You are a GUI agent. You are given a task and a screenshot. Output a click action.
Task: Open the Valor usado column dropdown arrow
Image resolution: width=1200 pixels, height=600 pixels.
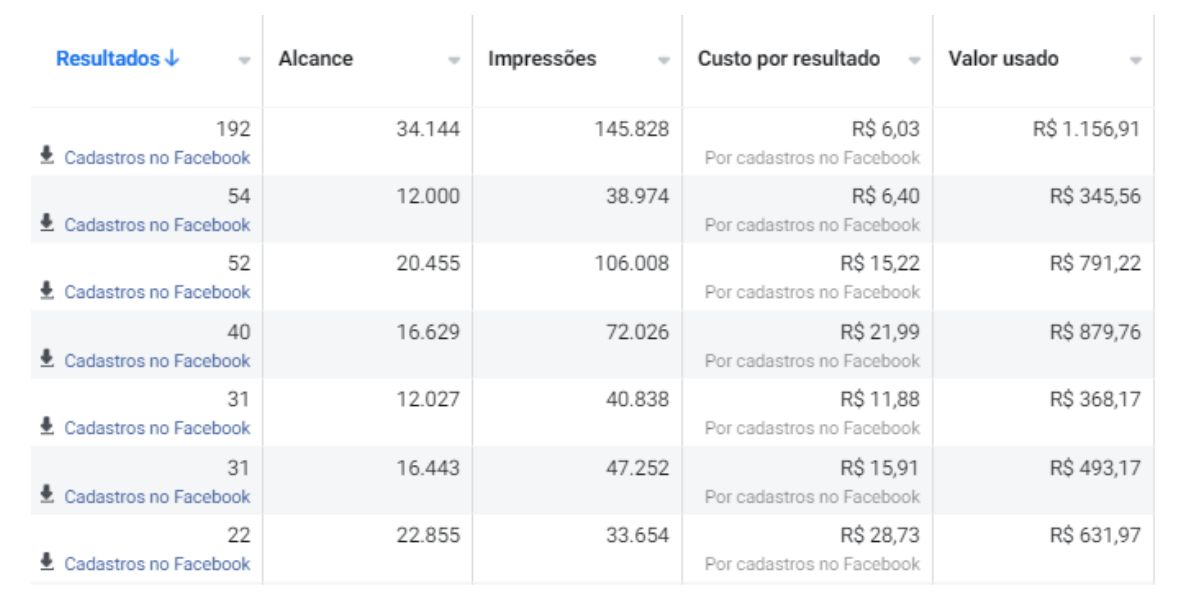[1135, 61]
